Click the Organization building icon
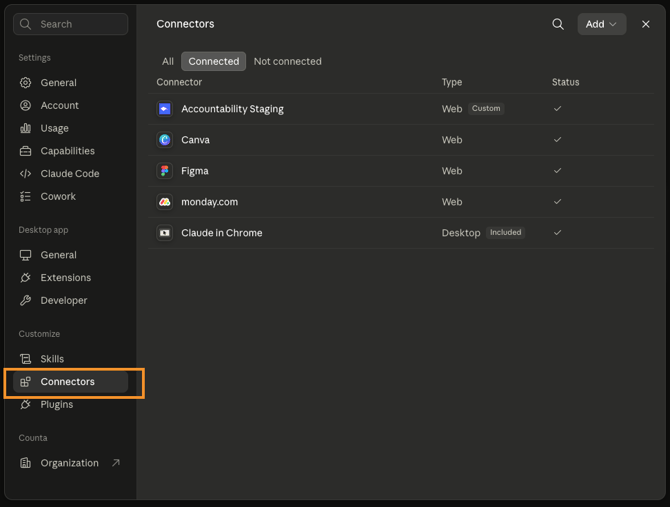This screenshot has height=507, width=670. click(26, 463)
